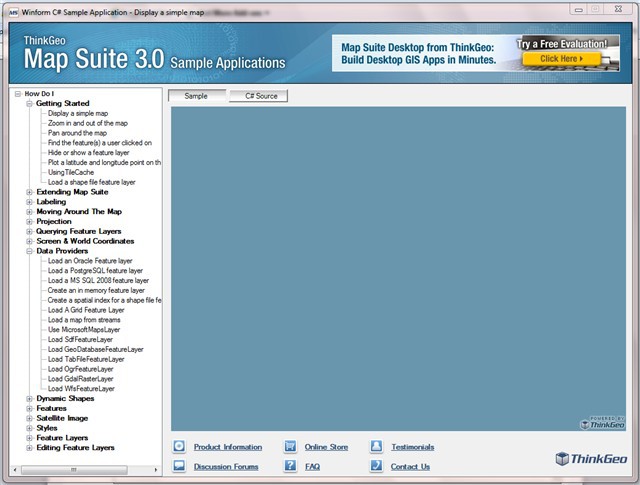Select Load OgrFeatureLayer sample
640x485 pixels.
pyautogui.click(x=80, y=369)
